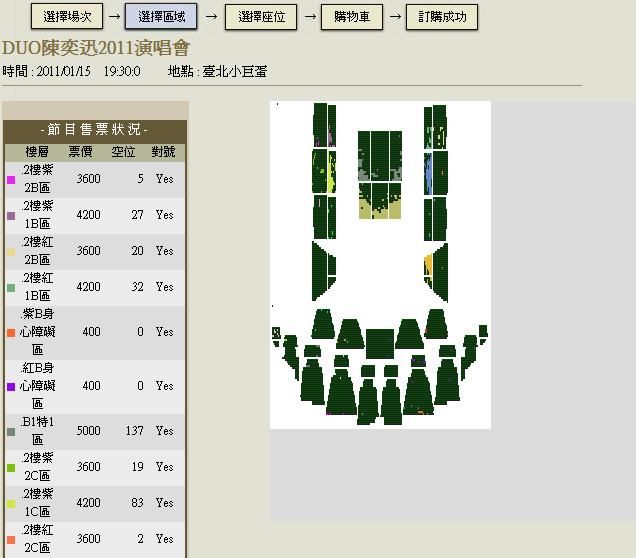Select the 2樓紫2B區 area name
This screenshot has height=558, width=636.
tap(37, 179)
